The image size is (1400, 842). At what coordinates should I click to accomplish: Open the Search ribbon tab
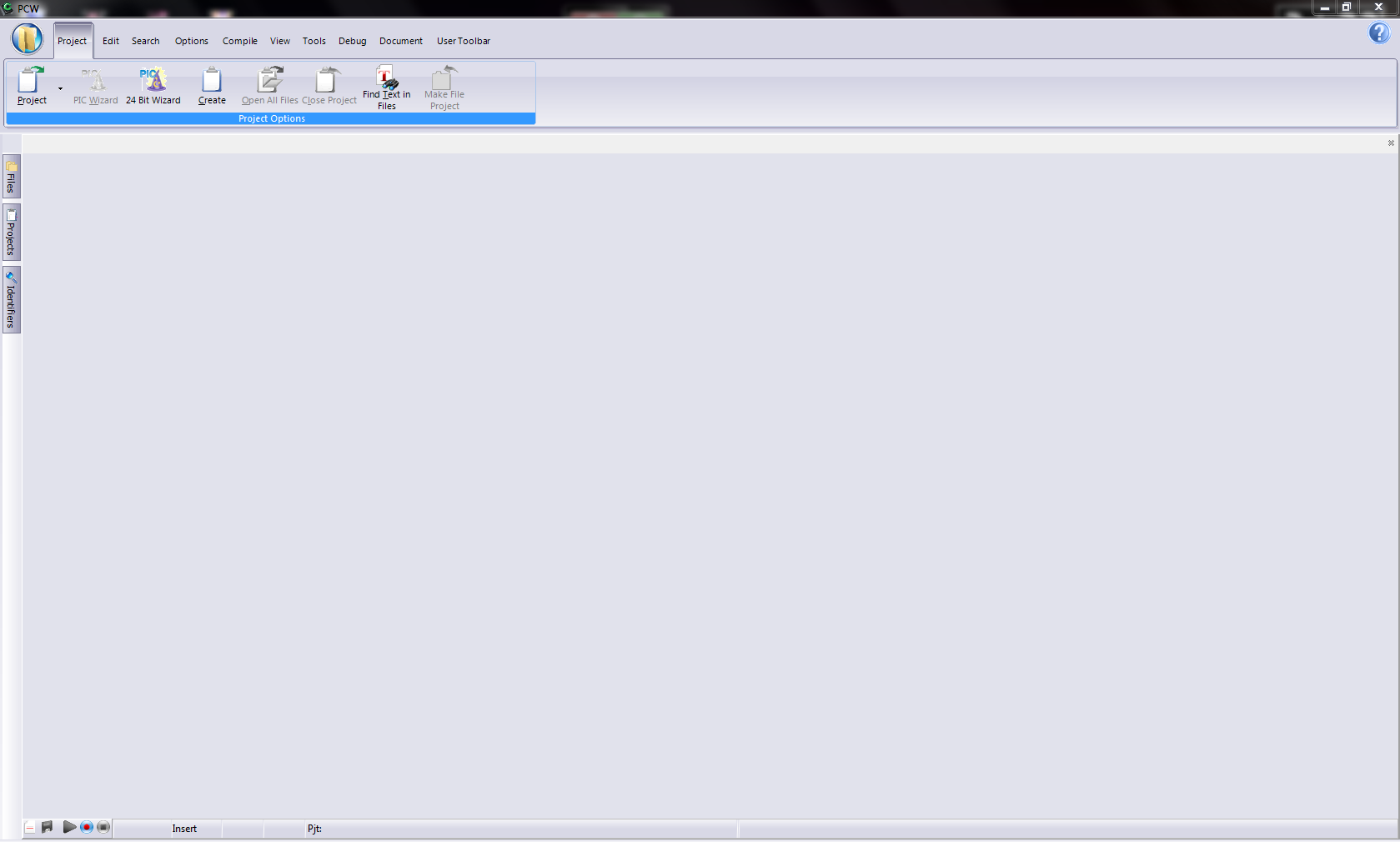coord(146,41)
